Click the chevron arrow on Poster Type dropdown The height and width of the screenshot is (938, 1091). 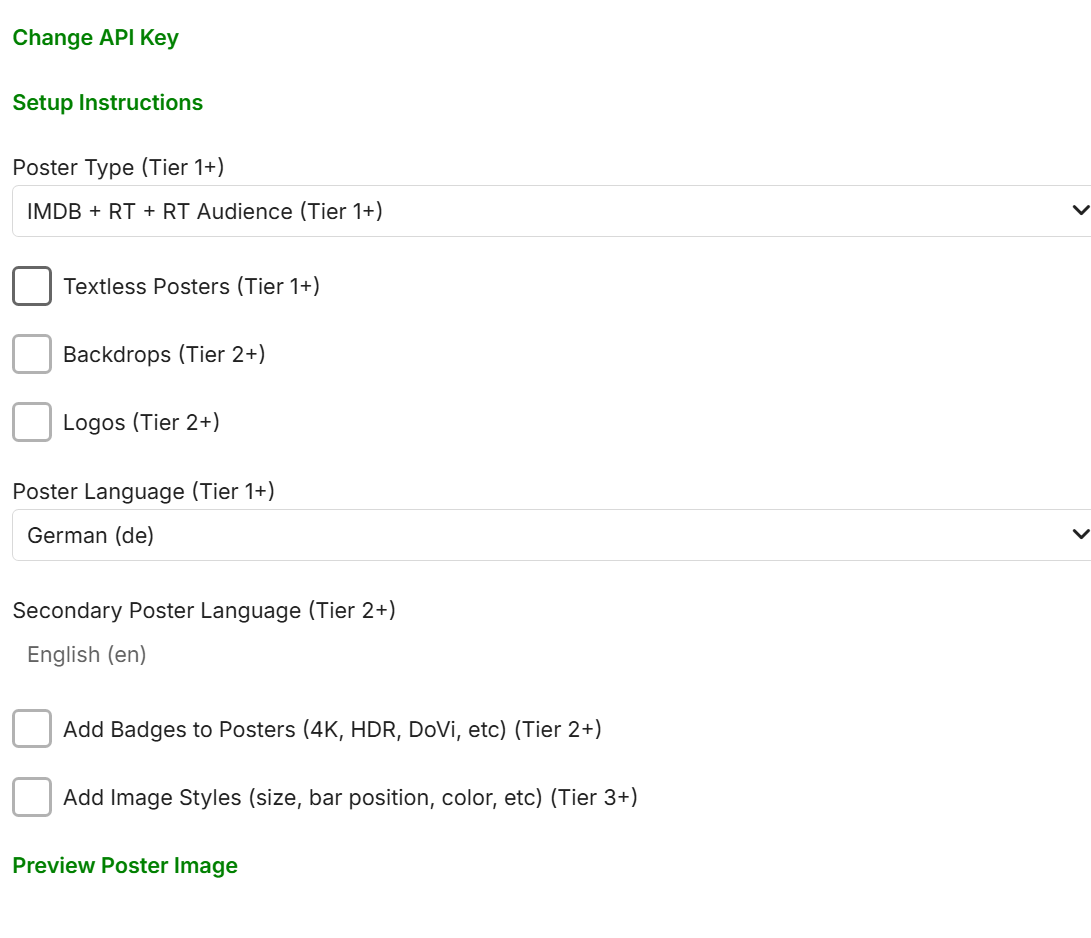[1079, 210]
